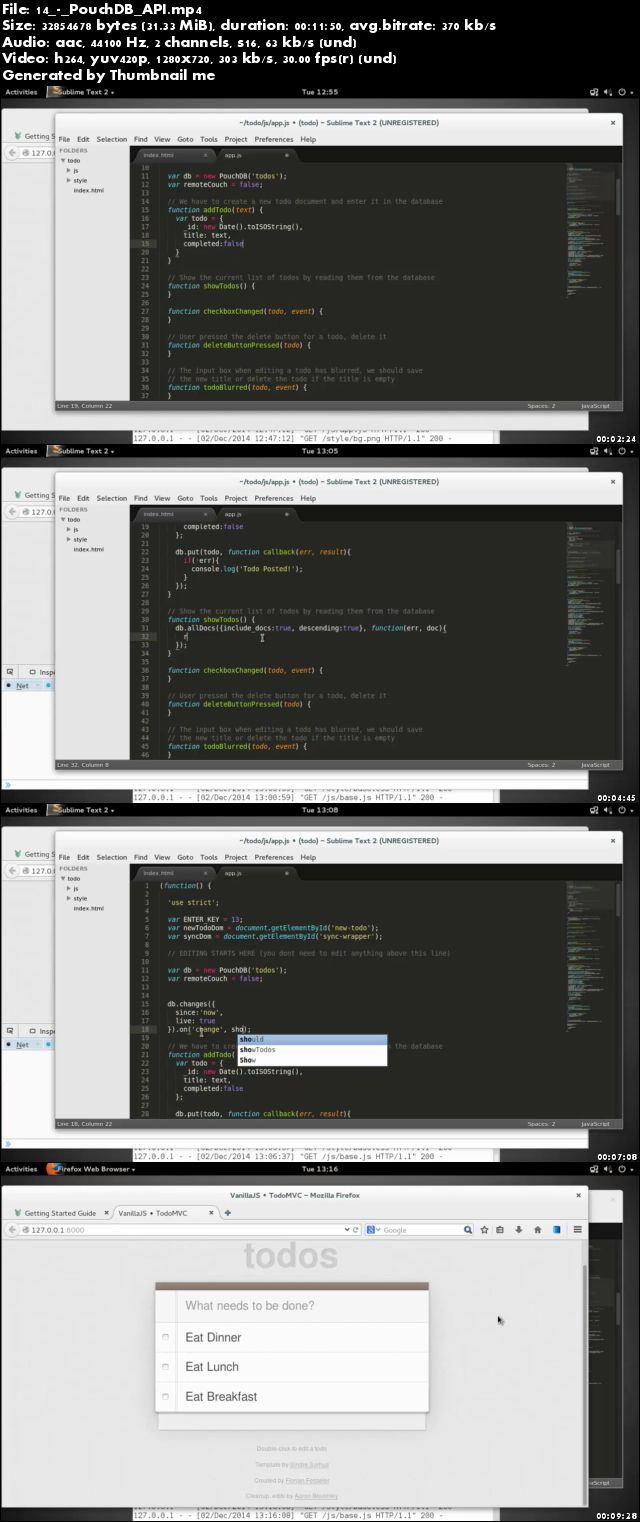Open the Goto menu in the 13:05 frame

185,498
